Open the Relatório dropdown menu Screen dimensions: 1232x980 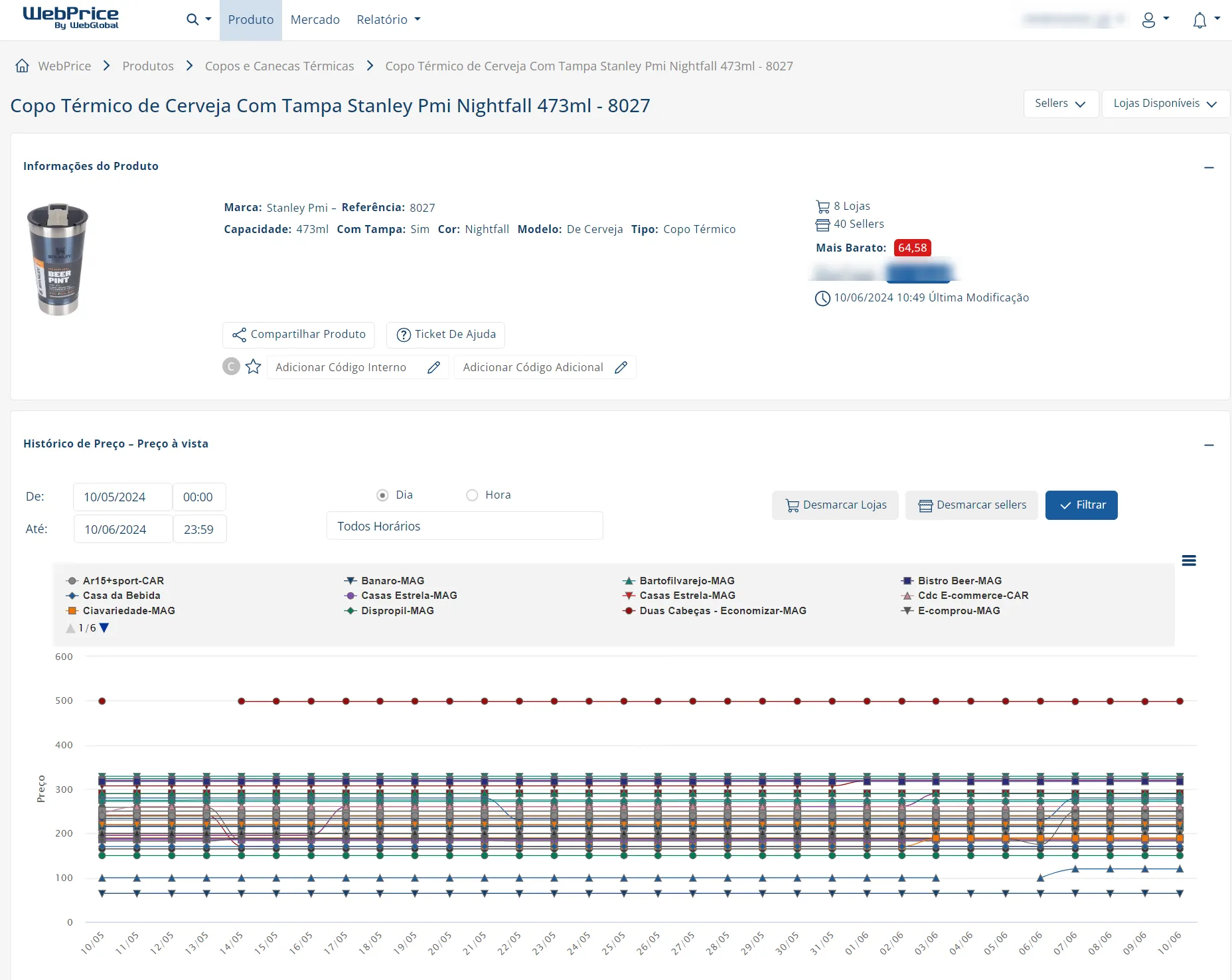click(389, 20)
